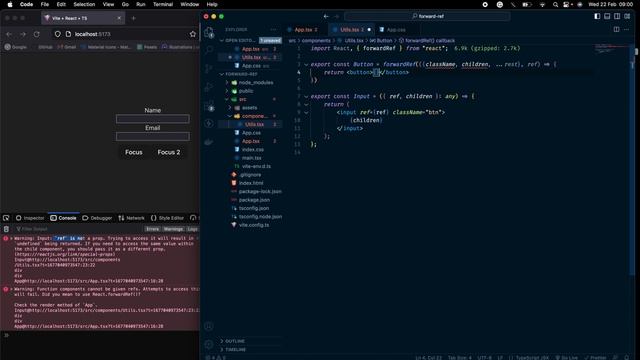Click the Explorer panel more actions ellipsis
The height and width of the screenshot is (360, 640).
pyautogui.click(x=273, y=29)
